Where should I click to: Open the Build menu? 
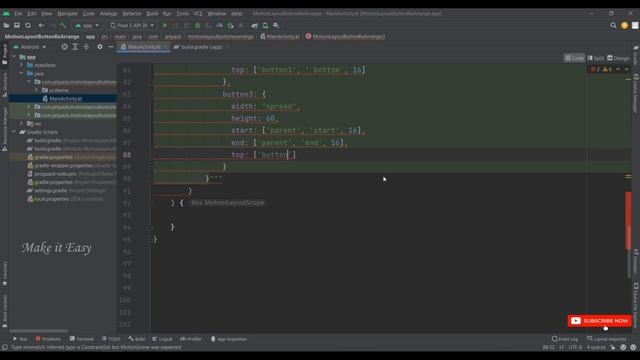(152, 13)
